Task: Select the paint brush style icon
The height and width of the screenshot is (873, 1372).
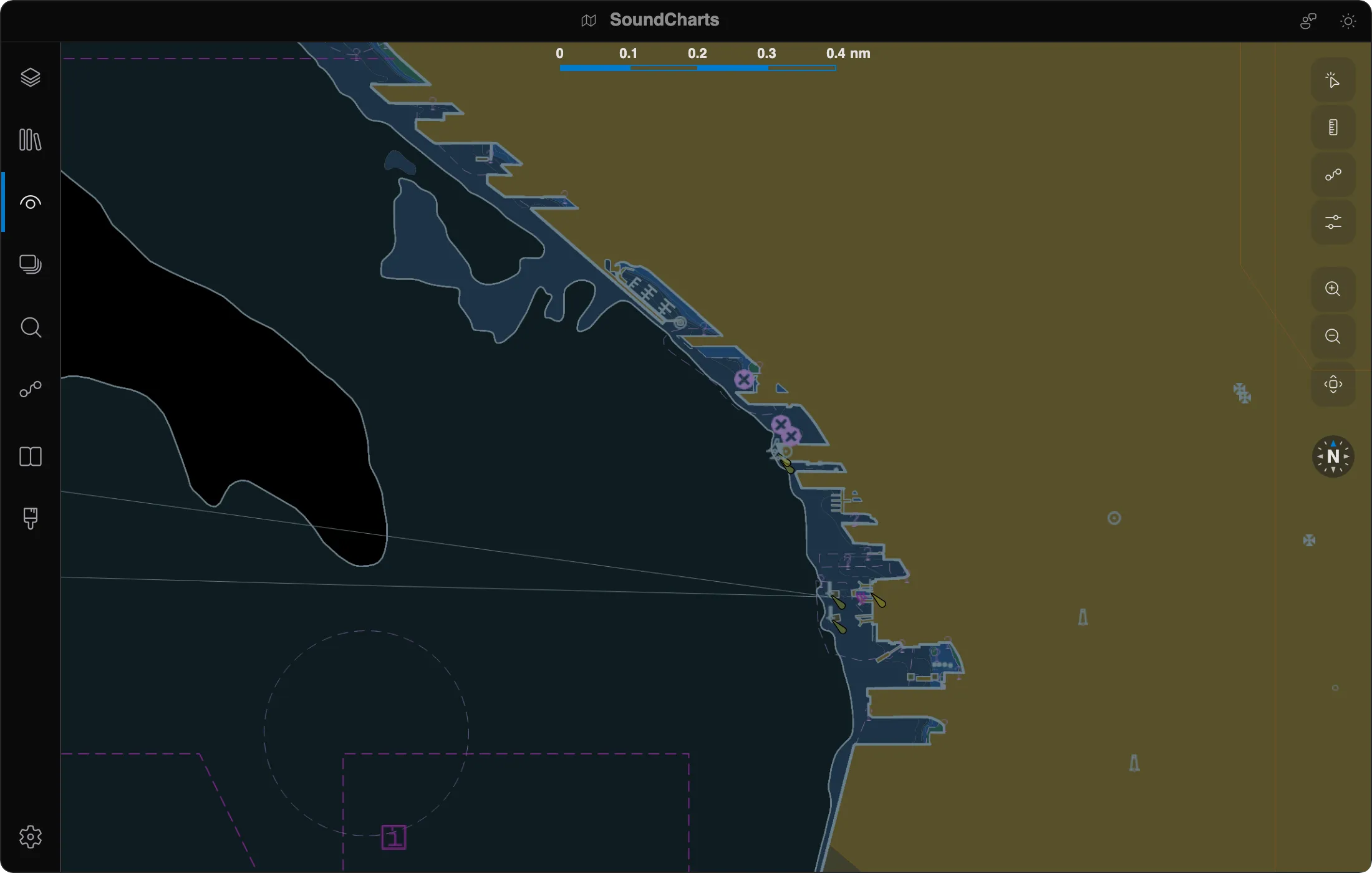Action: coord(30,518)
